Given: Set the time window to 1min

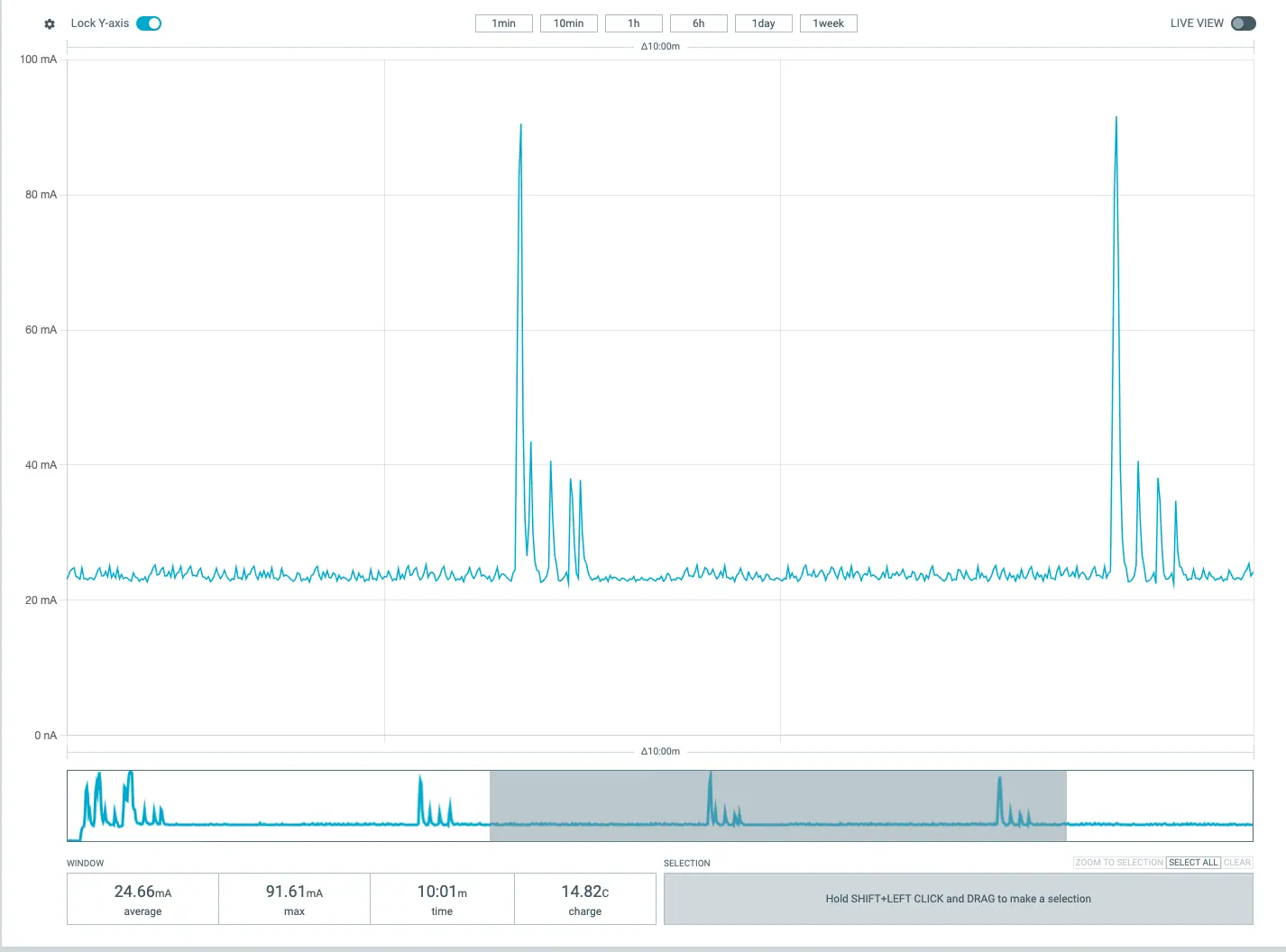Looking at the screenshot, I should 503,23.
